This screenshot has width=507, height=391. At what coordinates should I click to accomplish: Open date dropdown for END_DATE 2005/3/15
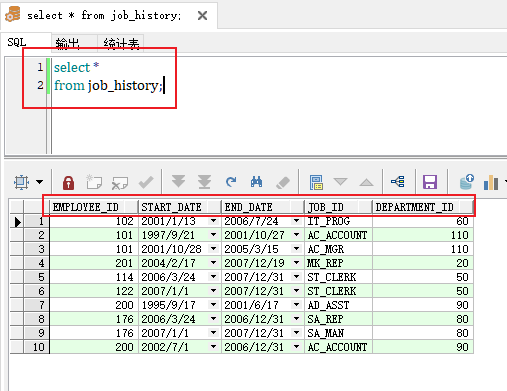[x=296, y=249]
